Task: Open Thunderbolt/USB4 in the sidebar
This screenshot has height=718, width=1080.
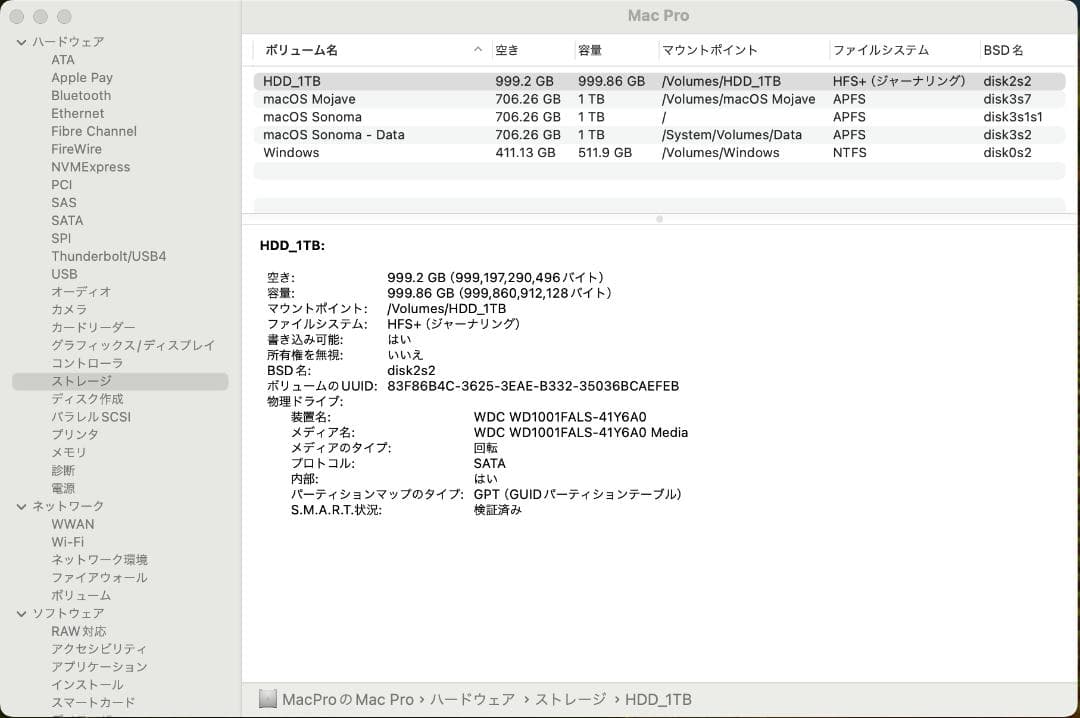Action: click(109, 256)
